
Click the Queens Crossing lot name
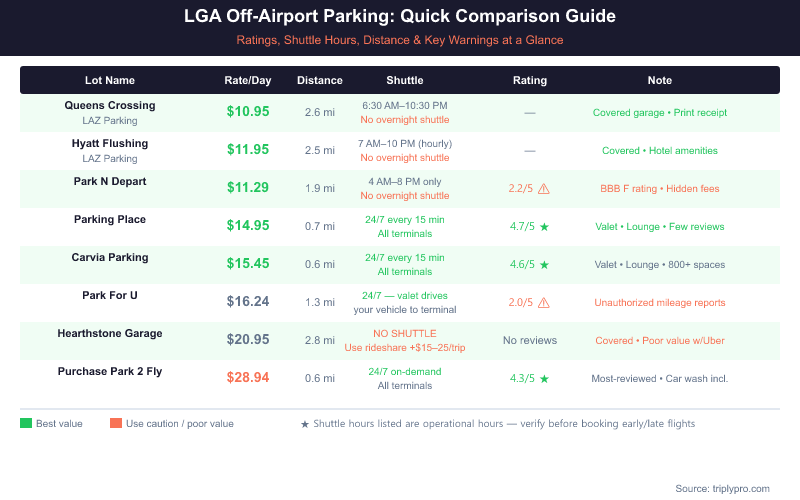coord(110,105)
